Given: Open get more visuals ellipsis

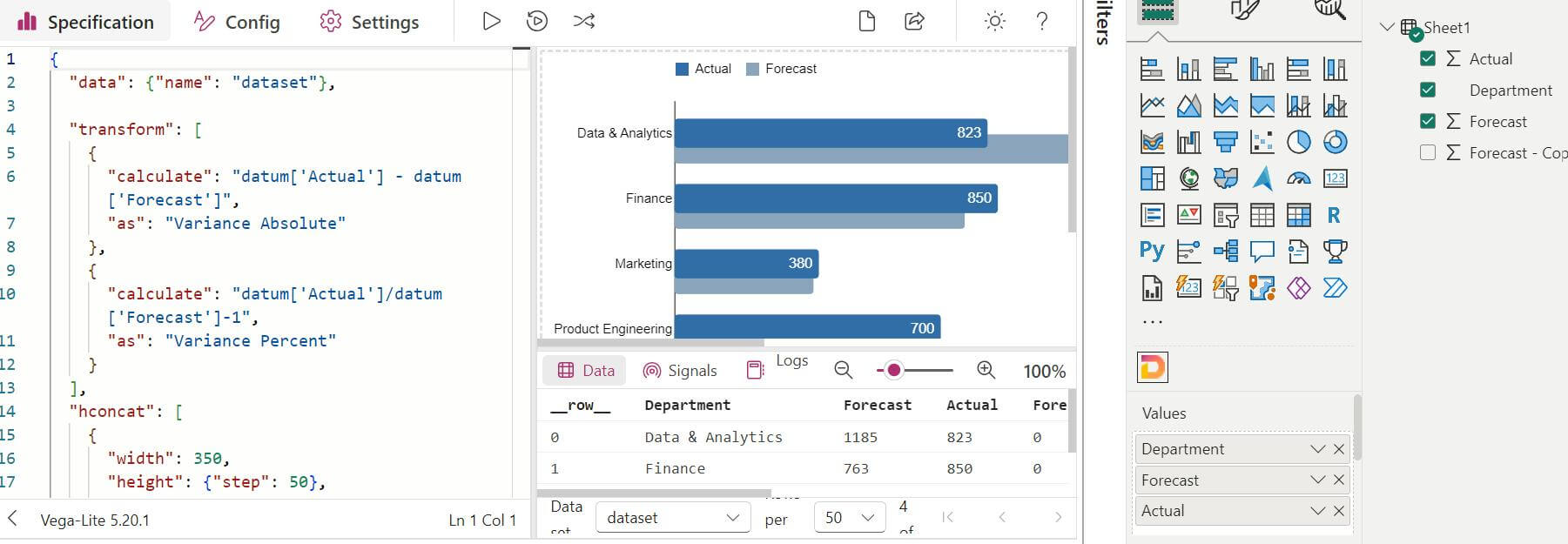Looking at the screenshot, I should pos(1152,321).
